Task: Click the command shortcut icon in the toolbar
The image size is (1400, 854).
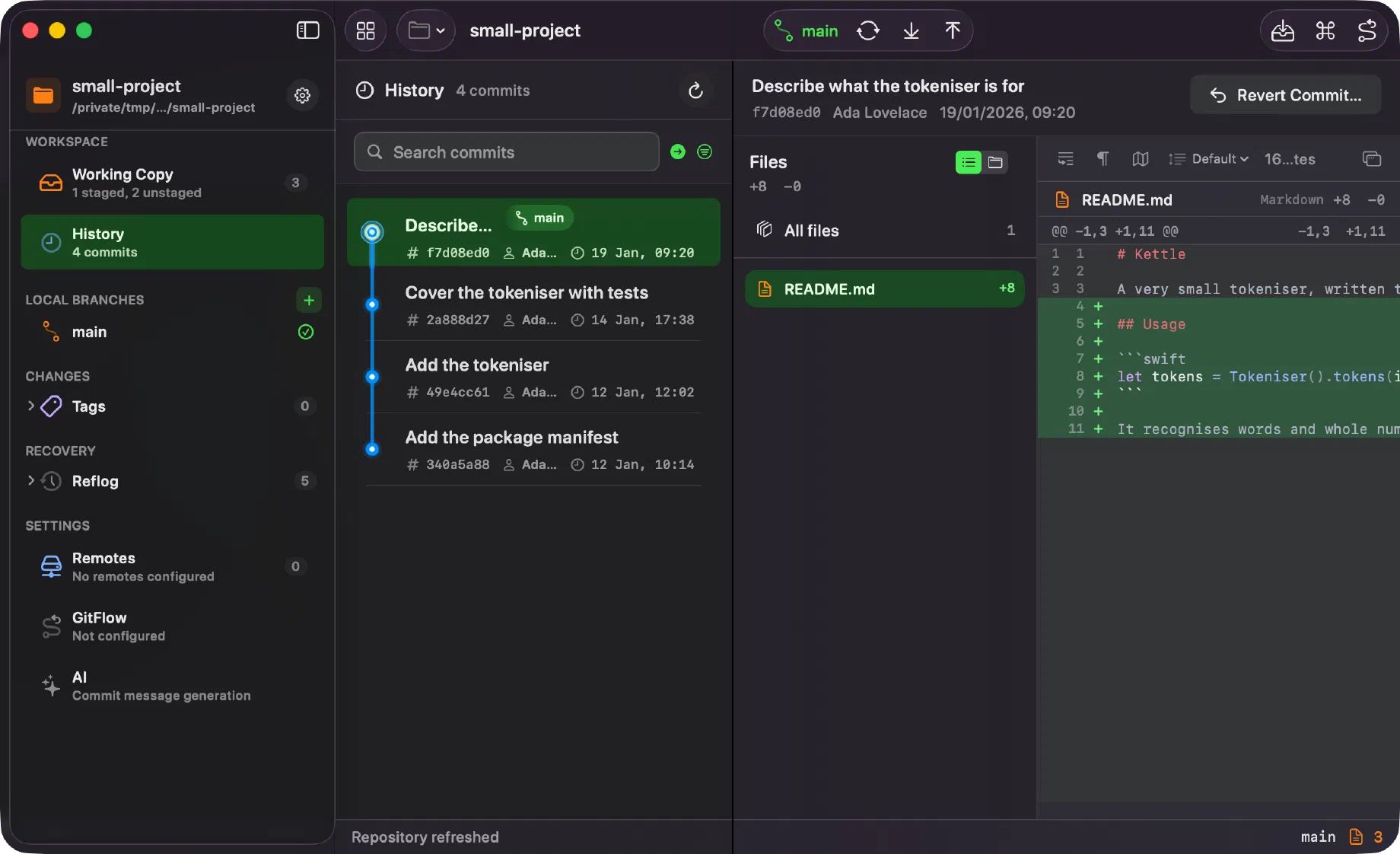Action: click(1325, 31)
